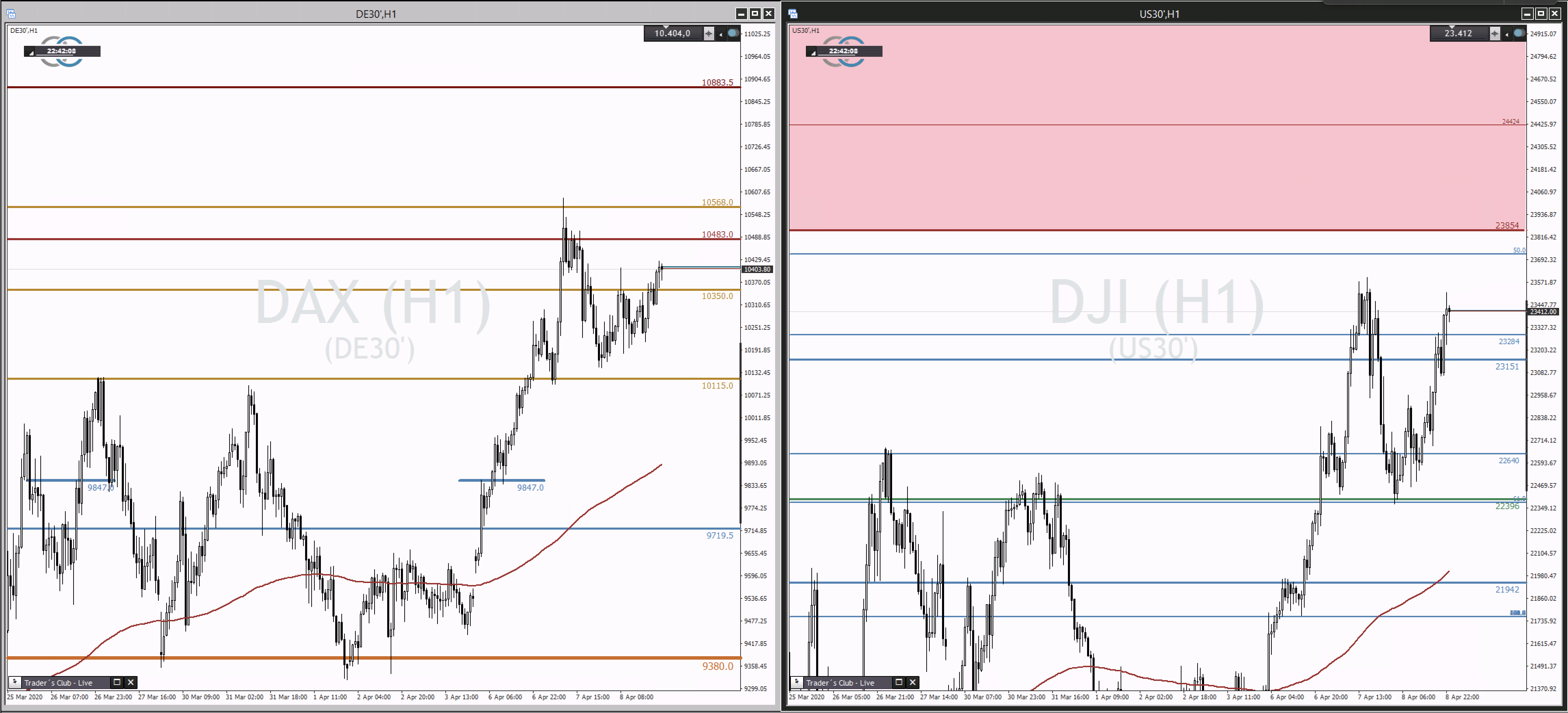
Task: Select the 23284 level label in US30
Action: pyautogui.click(x=1509, y=341)
